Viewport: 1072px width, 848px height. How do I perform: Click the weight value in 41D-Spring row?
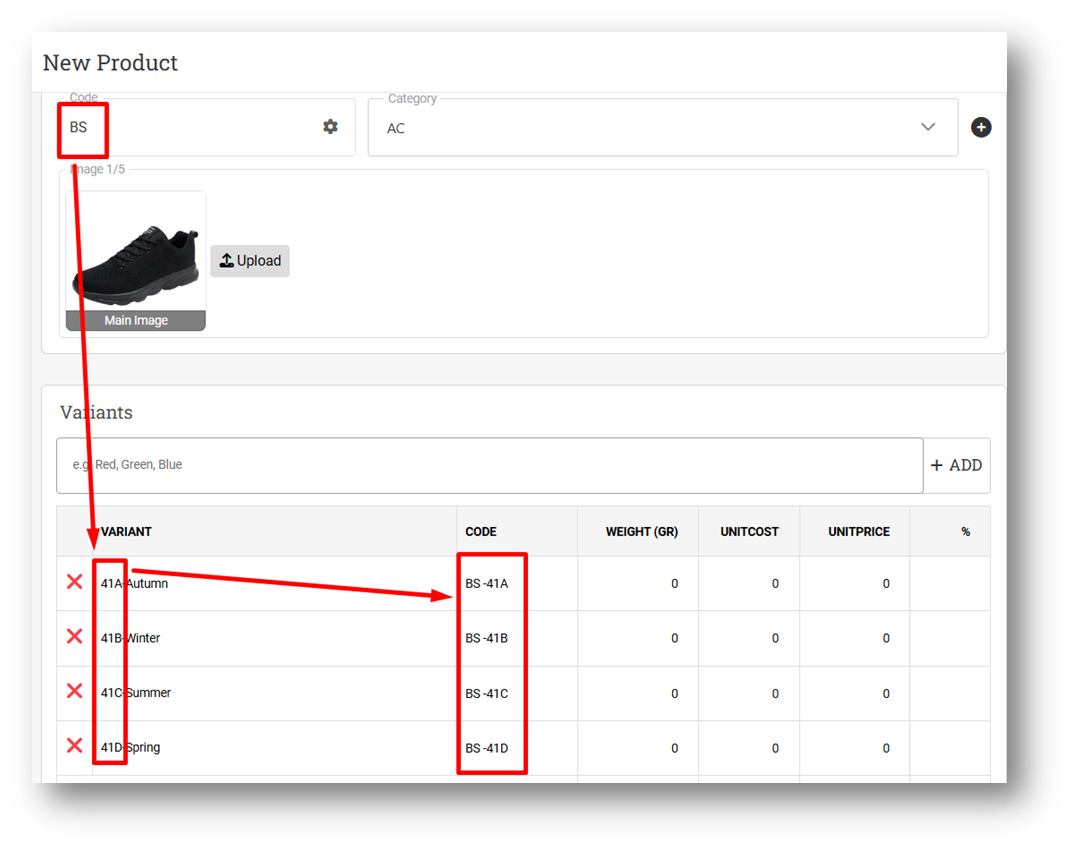674,748
